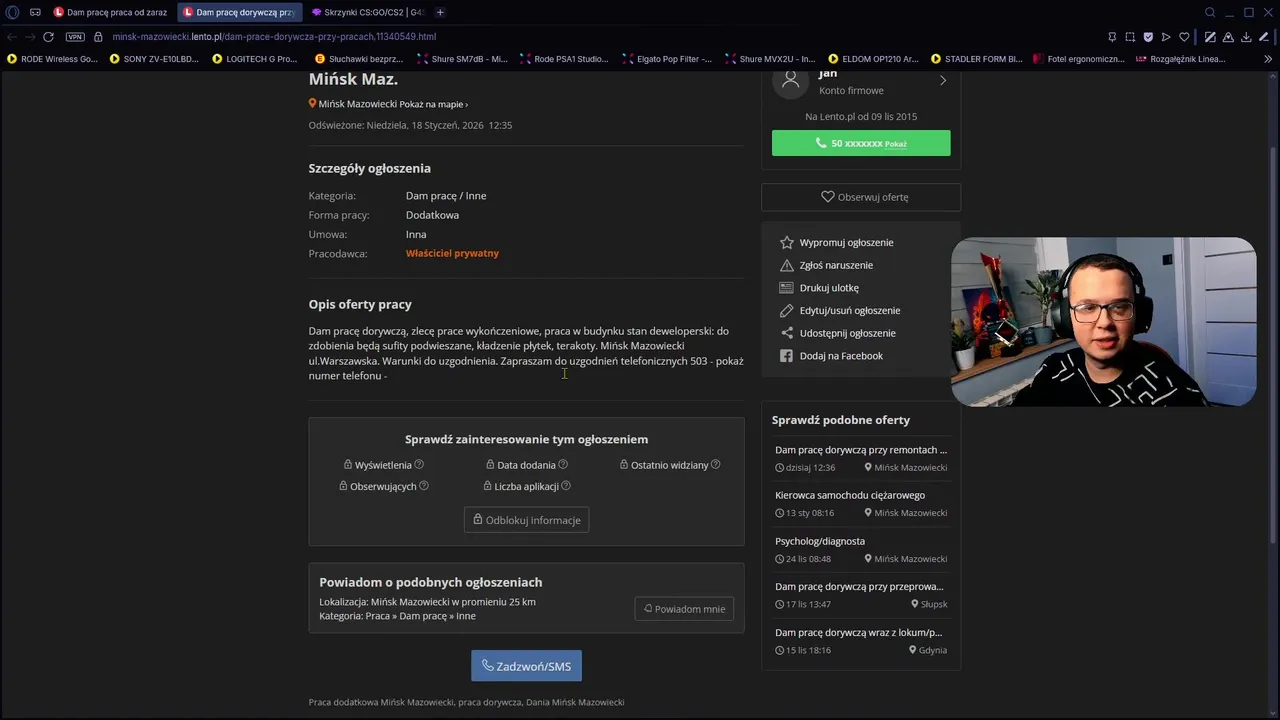
Task: Click 'Odblokuj informacje' button
Action: click(527, 520)
